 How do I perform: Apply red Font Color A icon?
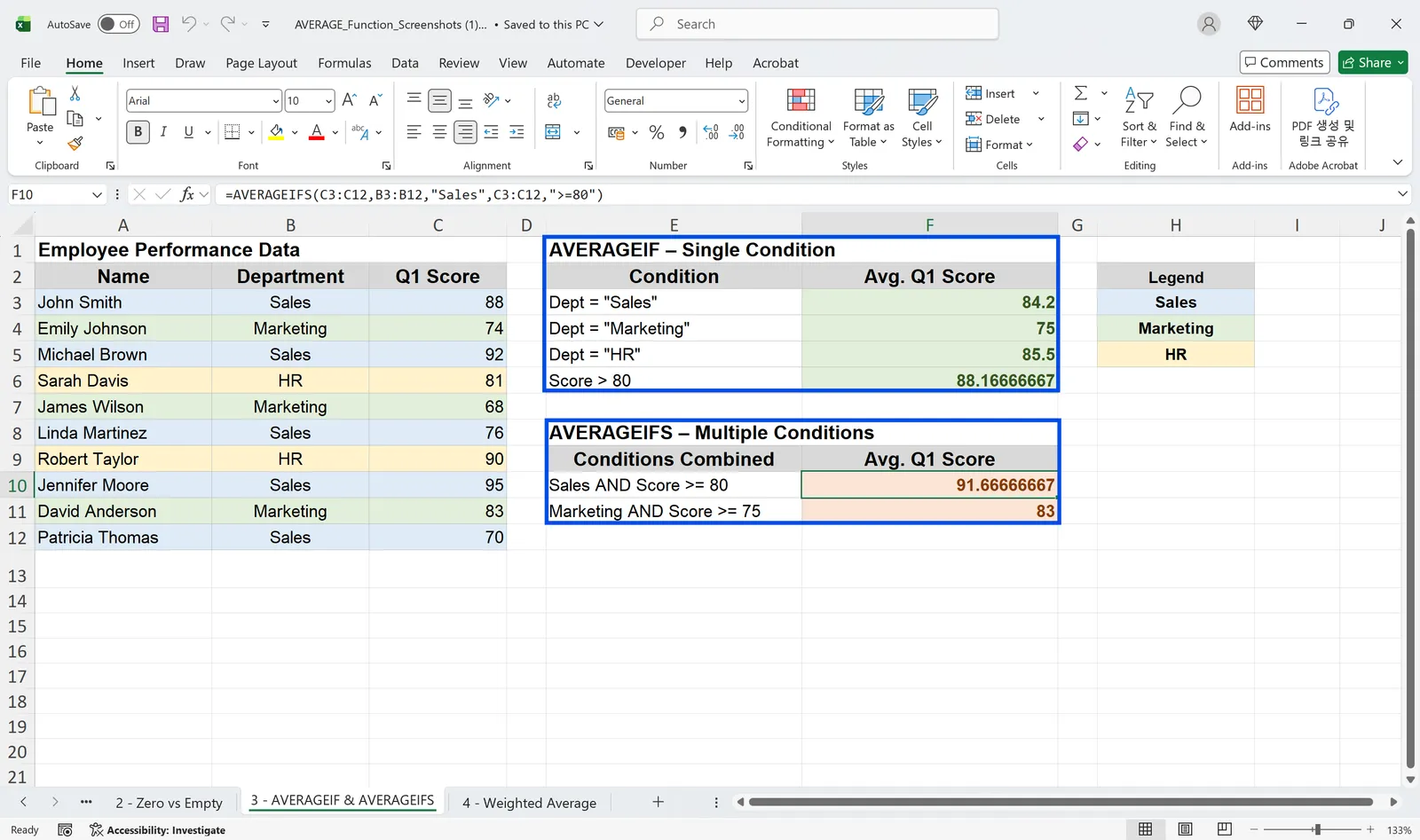point(317,132)
